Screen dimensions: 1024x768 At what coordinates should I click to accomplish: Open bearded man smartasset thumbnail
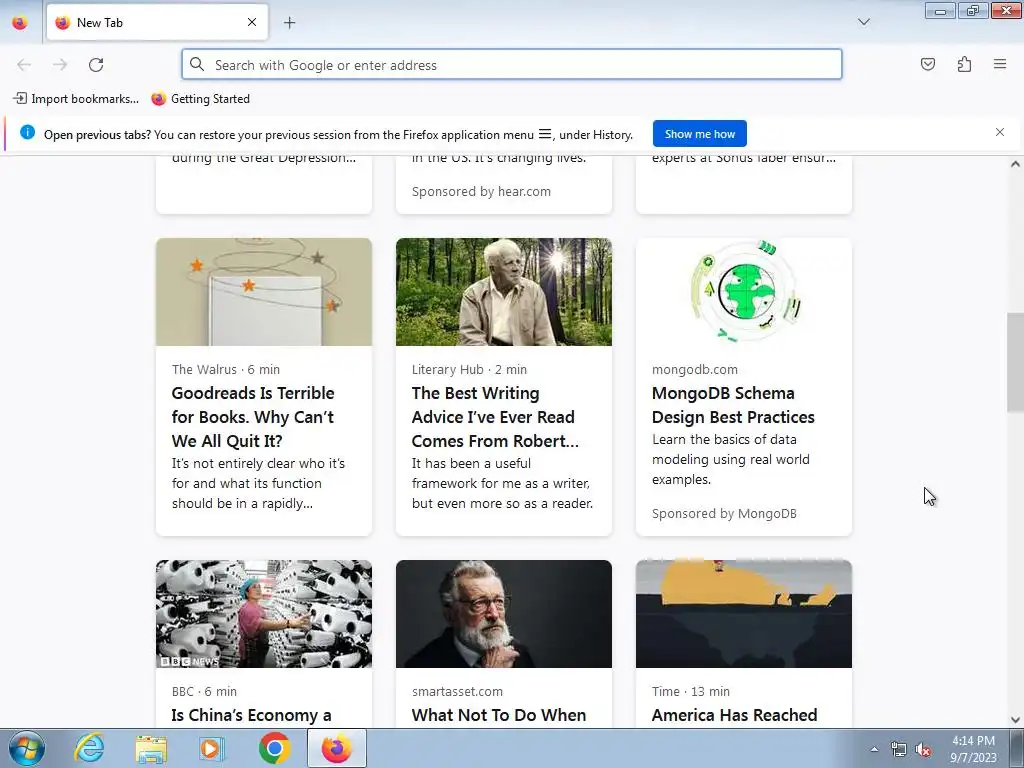coord(504,614)
